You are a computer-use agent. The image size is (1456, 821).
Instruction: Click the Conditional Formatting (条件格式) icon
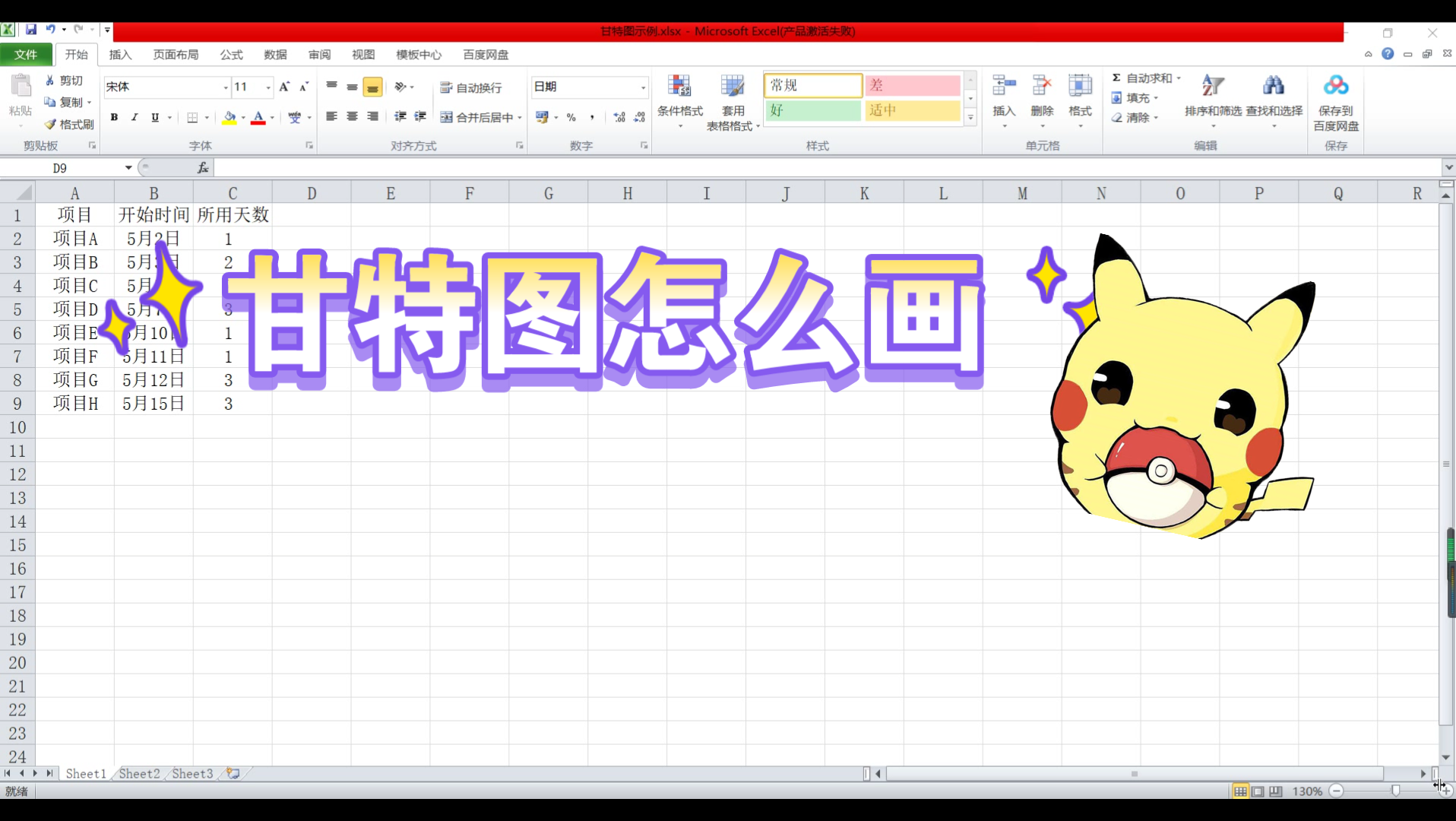click(679, 86)
